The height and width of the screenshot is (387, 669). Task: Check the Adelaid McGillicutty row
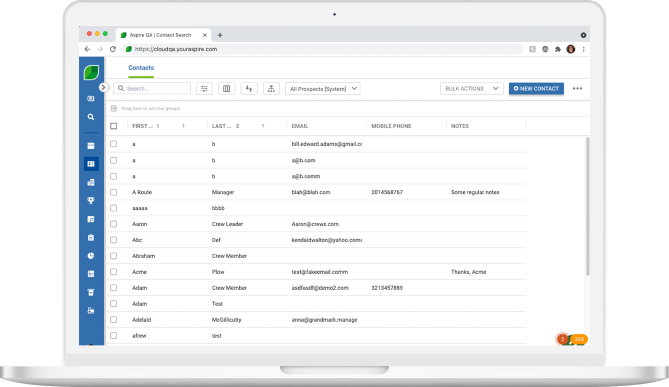coord(113,319)
